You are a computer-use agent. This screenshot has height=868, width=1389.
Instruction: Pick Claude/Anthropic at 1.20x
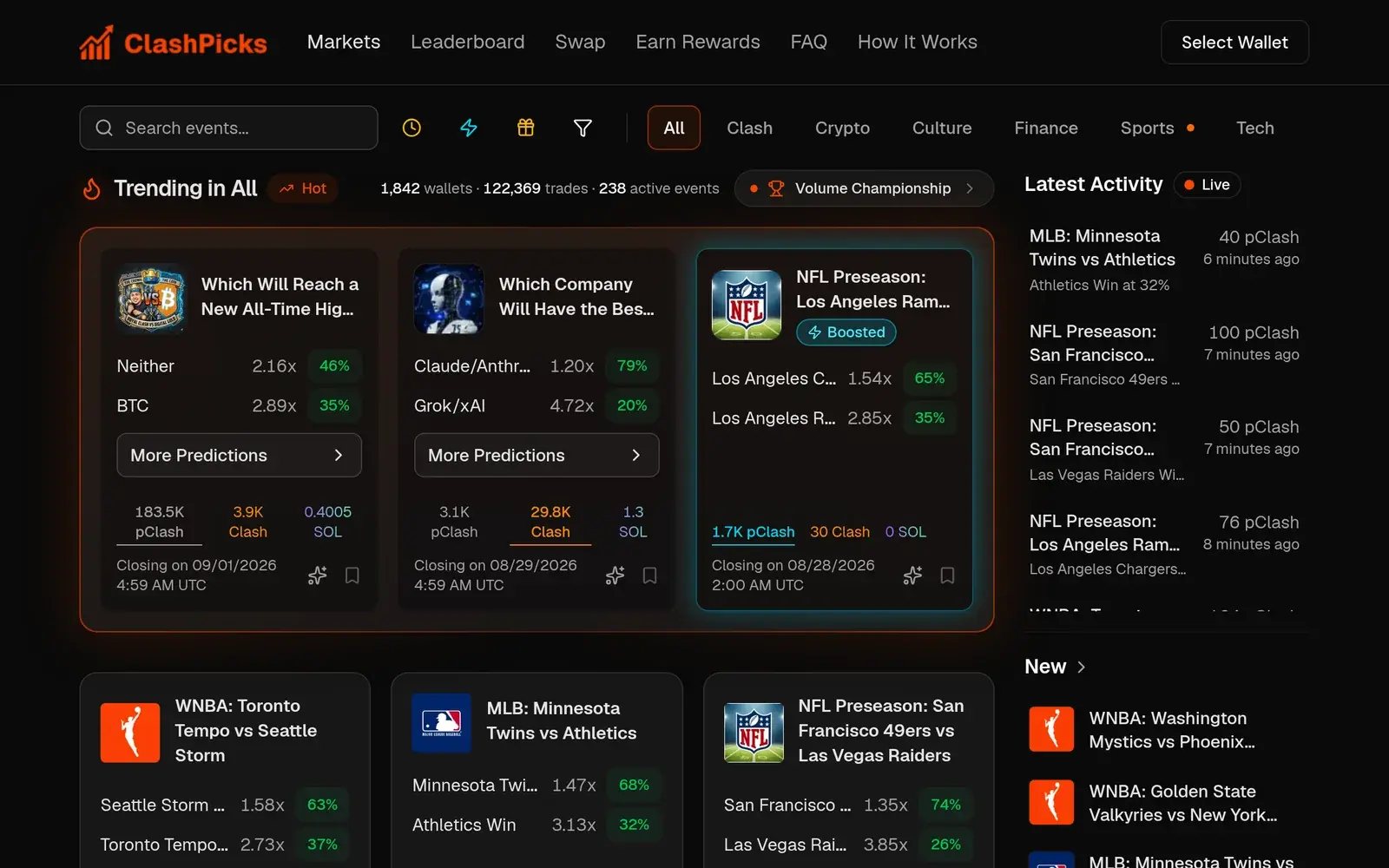coord(537,366)
